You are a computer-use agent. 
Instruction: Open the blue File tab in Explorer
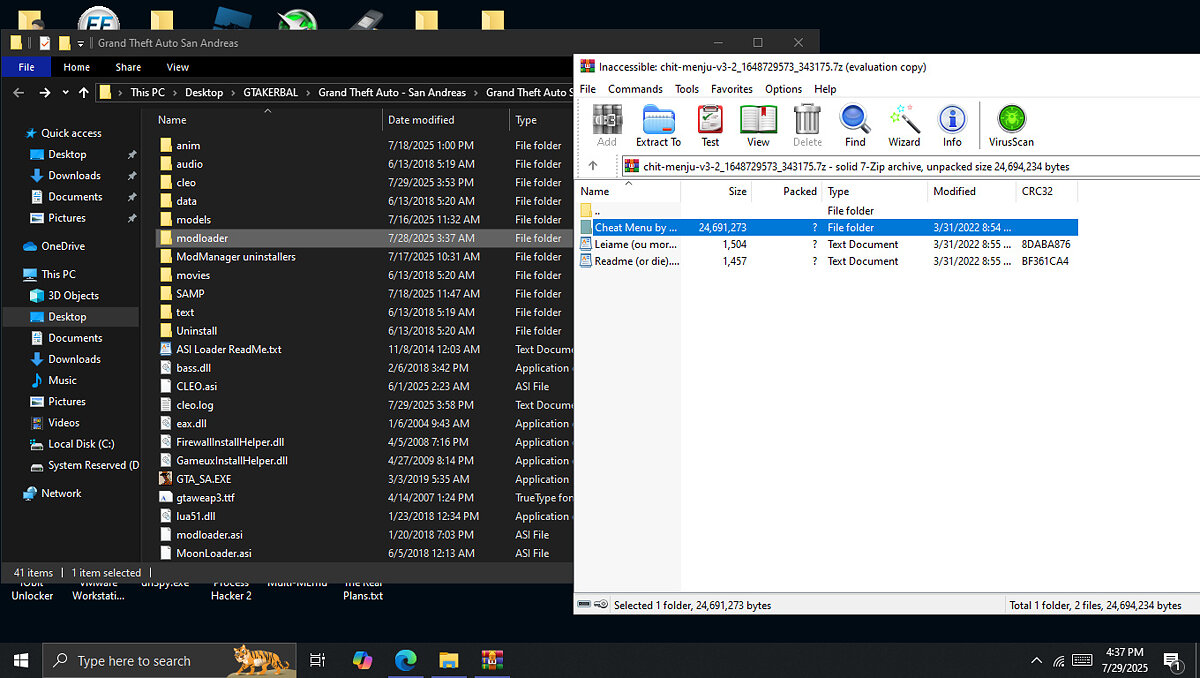coord(26,67)
